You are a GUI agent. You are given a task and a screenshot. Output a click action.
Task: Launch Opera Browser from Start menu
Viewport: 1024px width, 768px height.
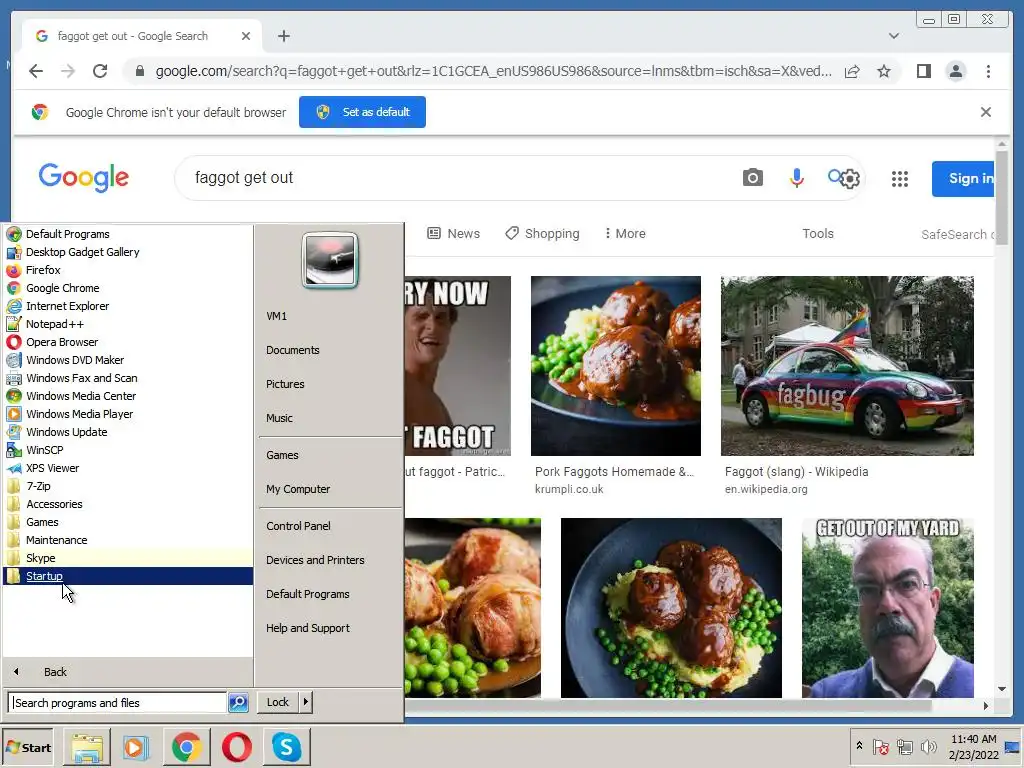[x=129, y=342]
